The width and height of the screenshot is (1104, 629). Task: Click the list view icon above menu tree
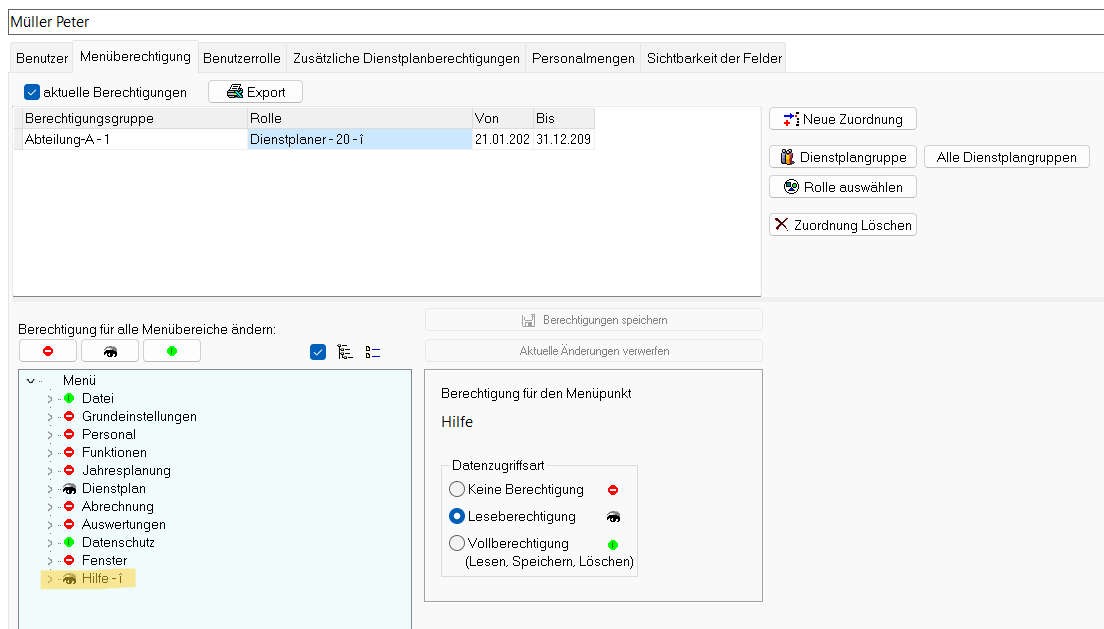(x=373, y=352)
